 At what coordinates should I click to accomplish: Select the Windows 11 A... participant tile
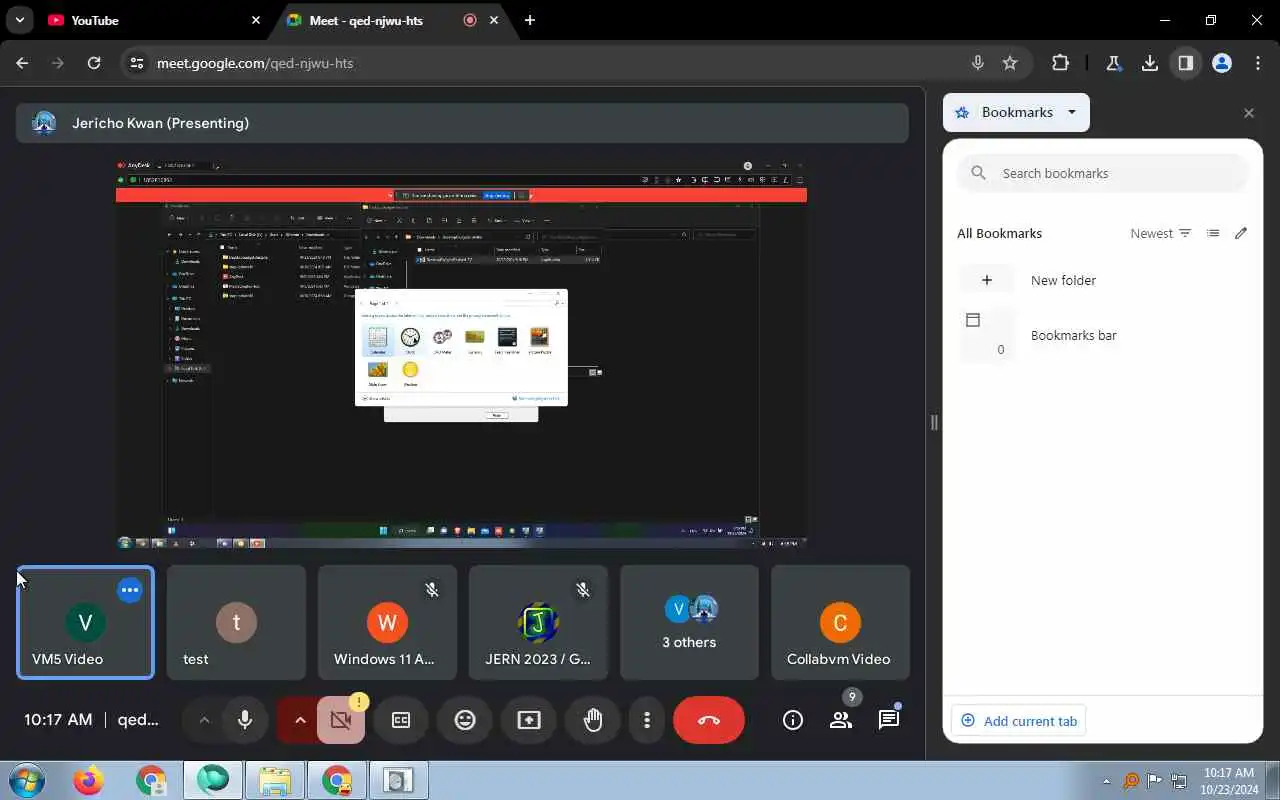tap(387, 622)
